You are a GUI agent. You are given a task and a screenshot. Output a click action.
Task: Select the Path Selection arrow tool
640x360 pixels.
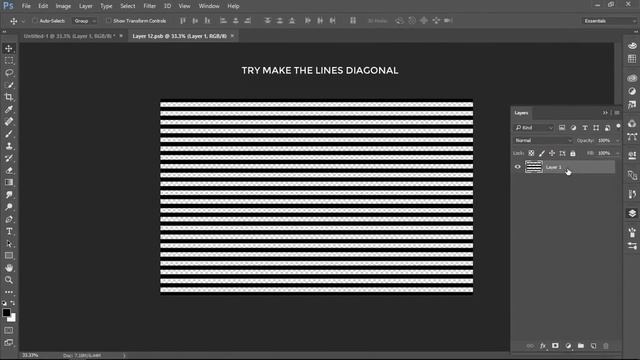pyautogui.click(x=9, y=244)
